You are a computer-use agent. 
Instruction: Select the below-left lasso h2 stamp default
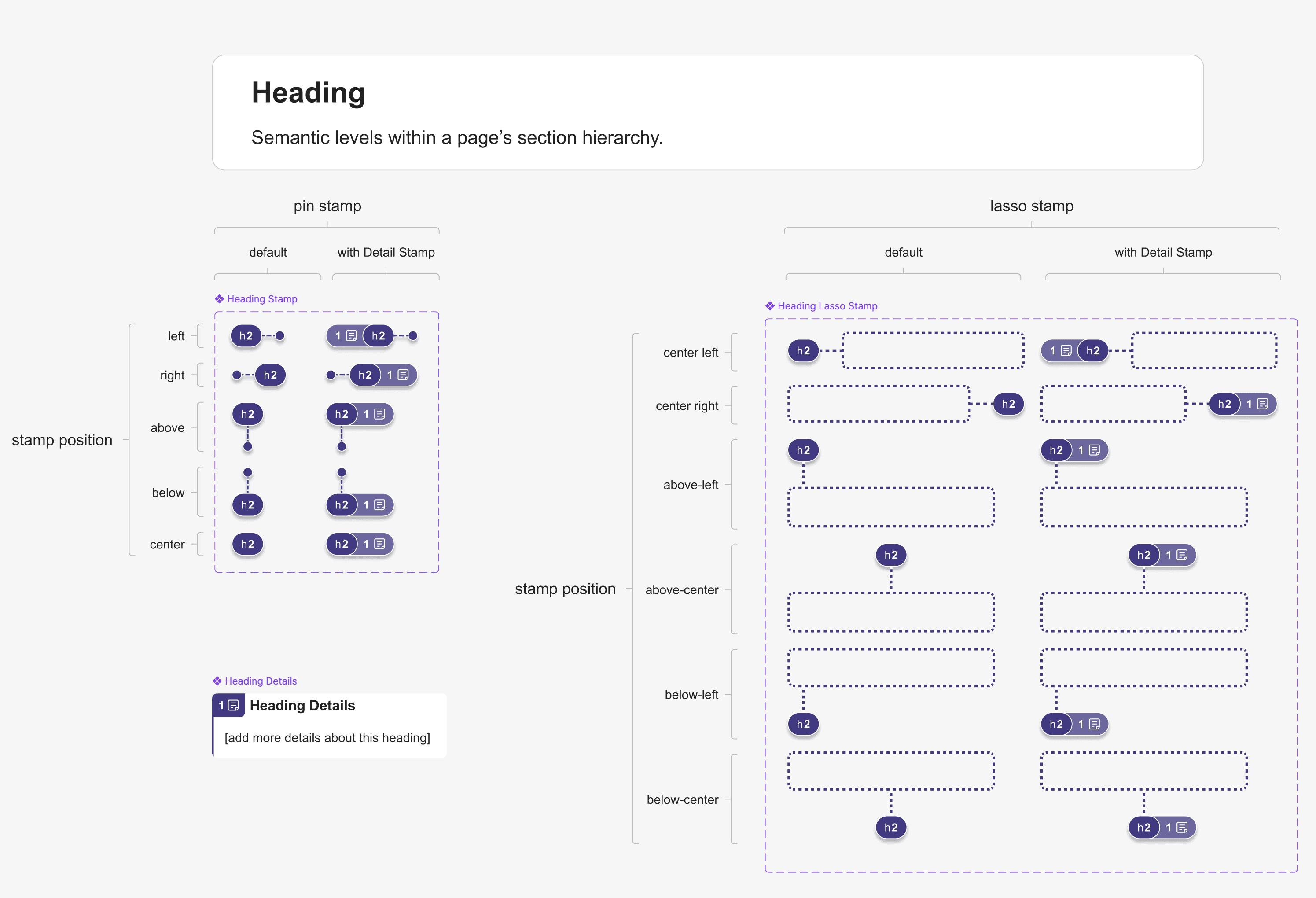tap(803, 724)
